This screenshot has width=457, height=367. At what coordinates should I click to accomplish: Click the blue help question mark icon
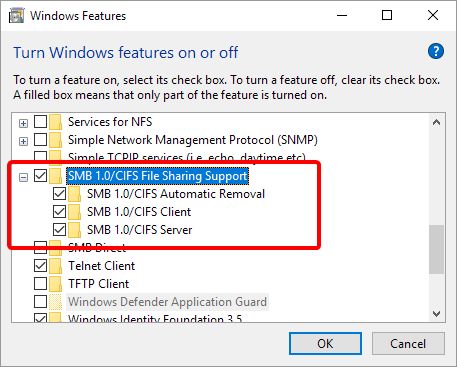coord(436,51)
